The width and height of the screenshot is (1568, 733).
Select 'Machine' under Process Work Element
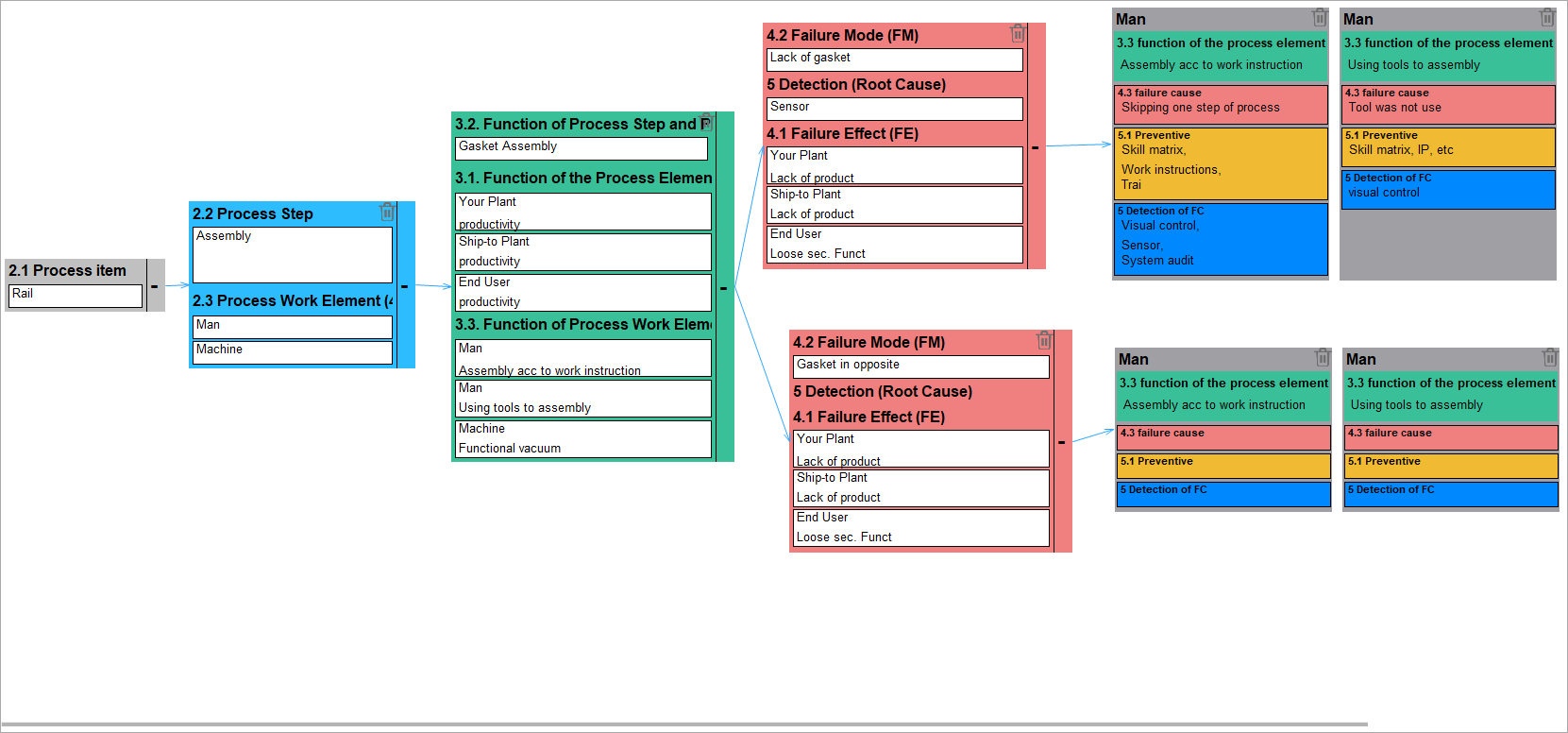tap(292, 350)
